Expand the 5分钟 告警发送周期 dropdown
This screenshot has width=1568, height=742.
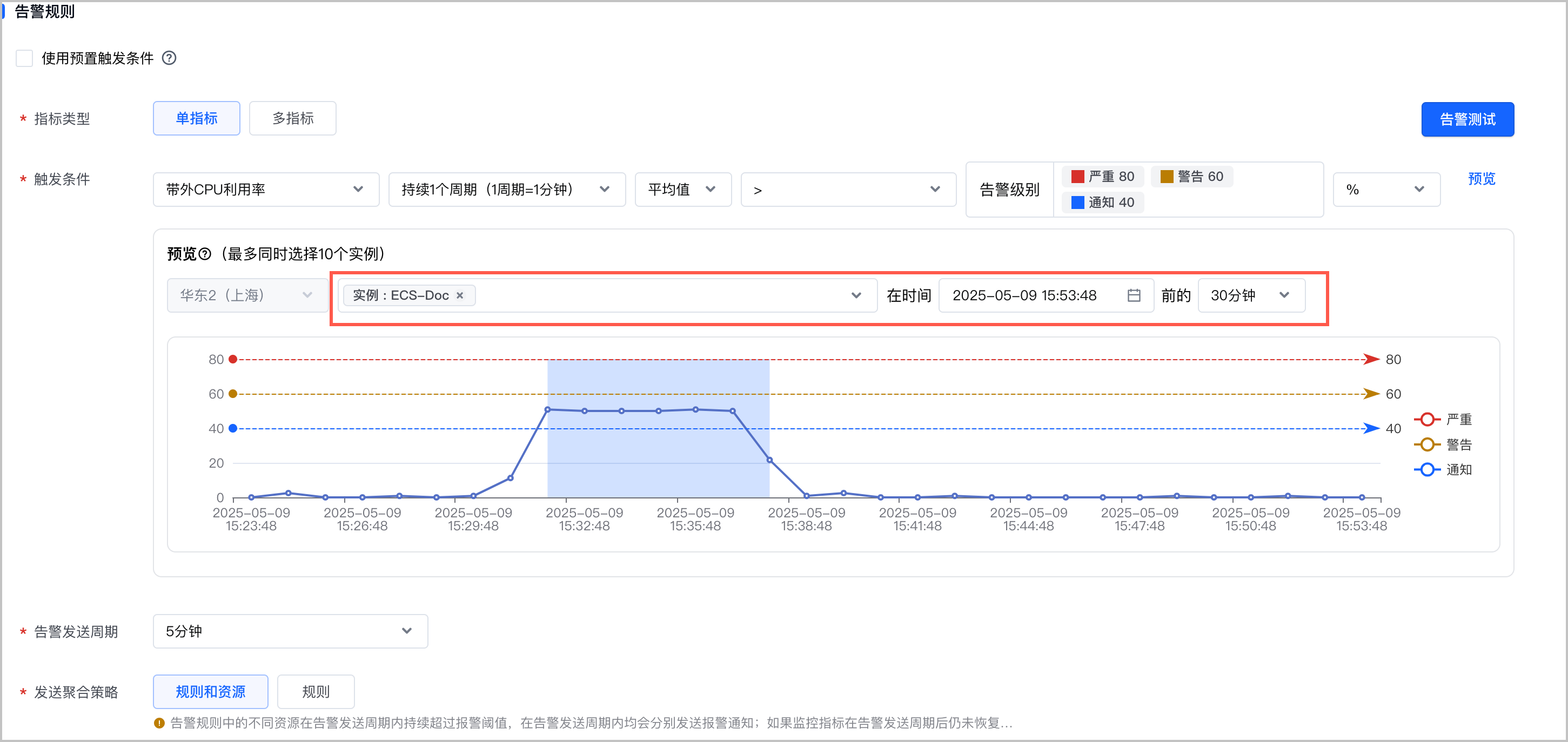coord(290,631)
